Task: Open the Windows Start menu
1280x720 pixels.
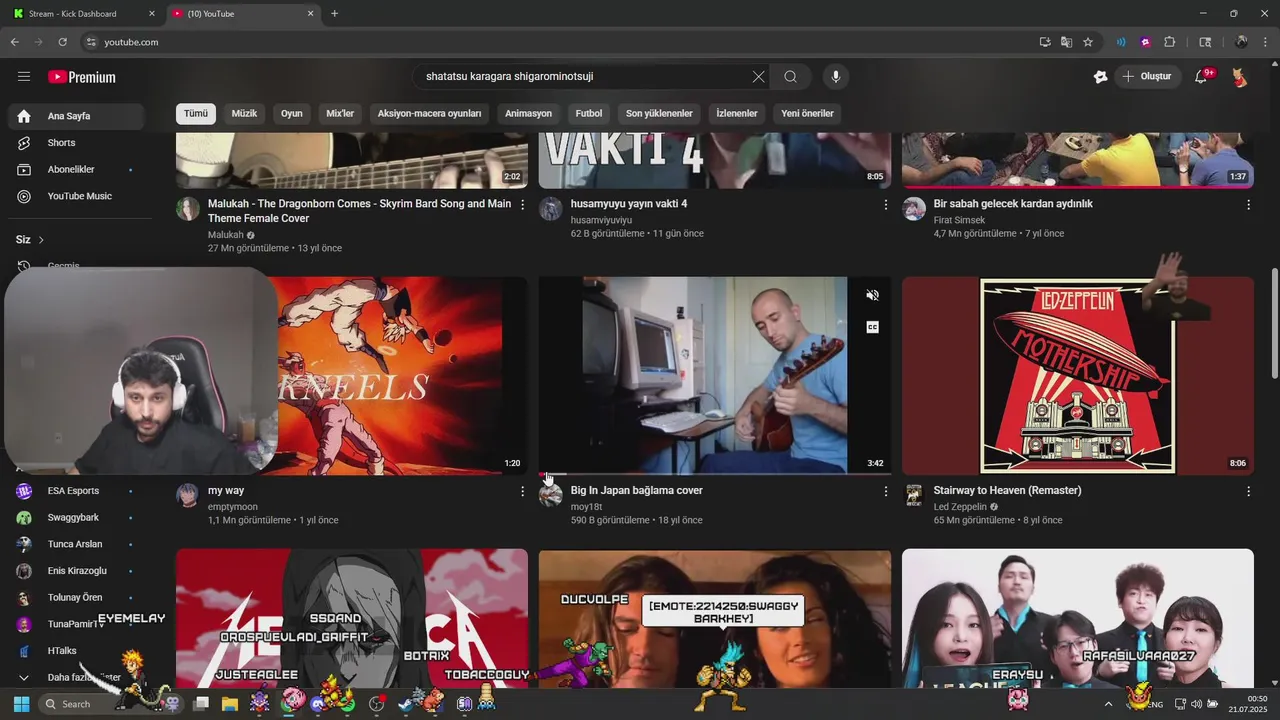Action: (x=21, y=704)
